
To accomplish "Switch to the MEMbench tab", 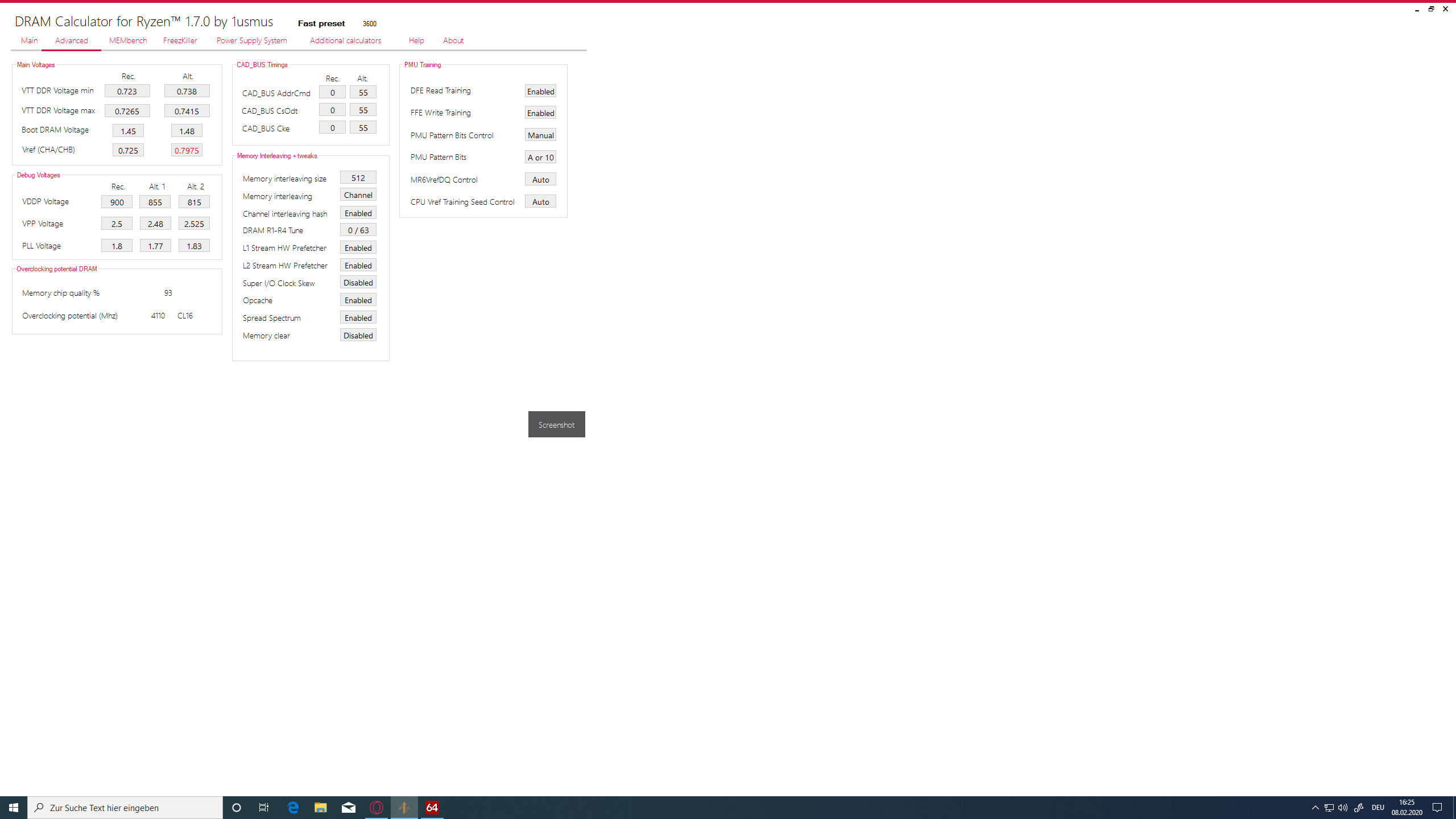I will (128, 40).
